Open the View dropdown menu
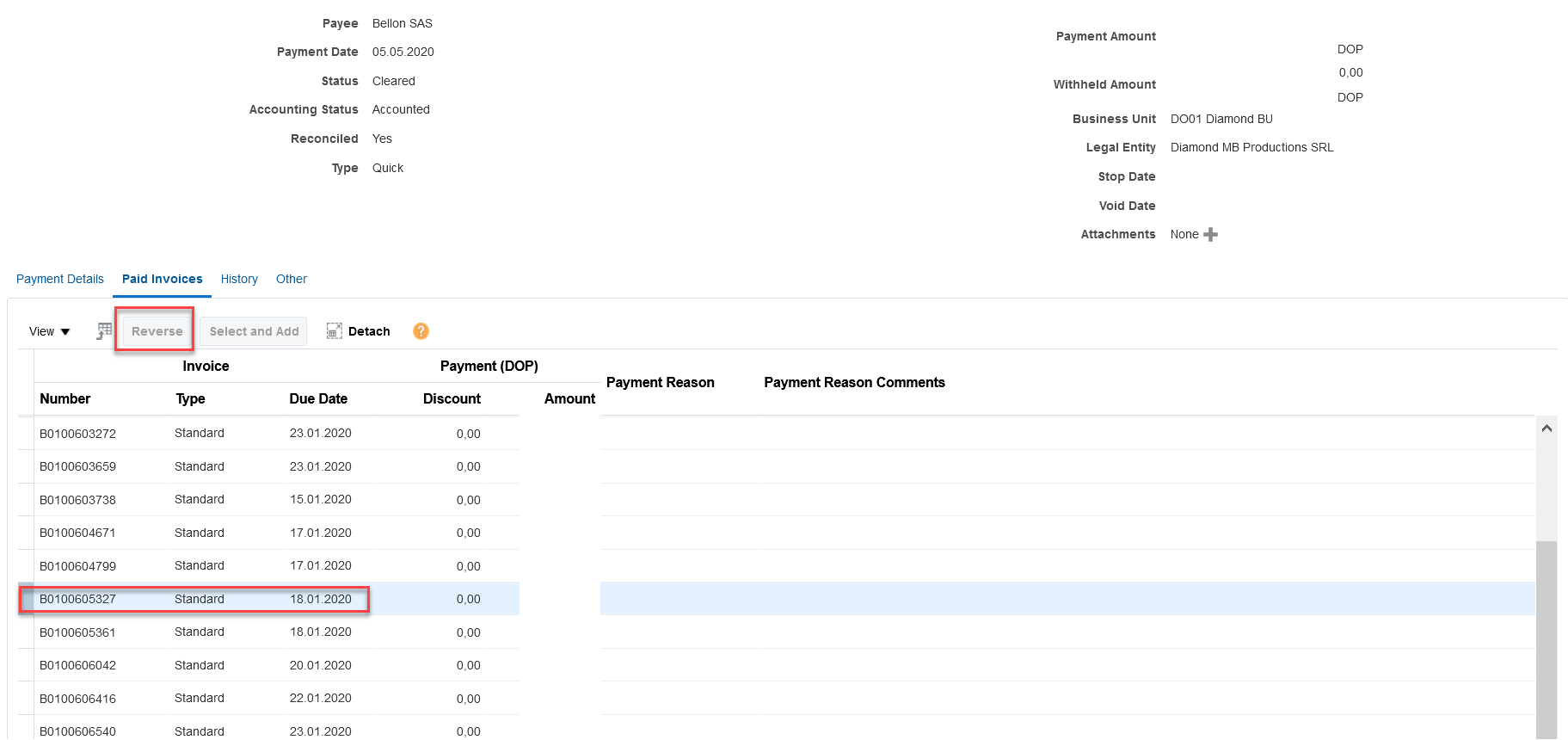Image resolution: width=1568 pixels, height=740 pixels. click(49, 331)
